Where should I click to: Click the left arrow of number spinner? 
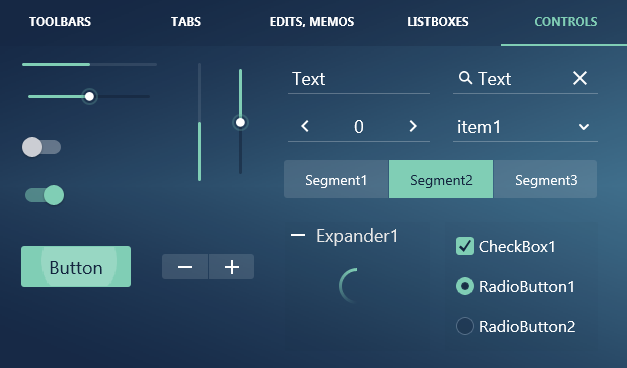pos(305,126)
